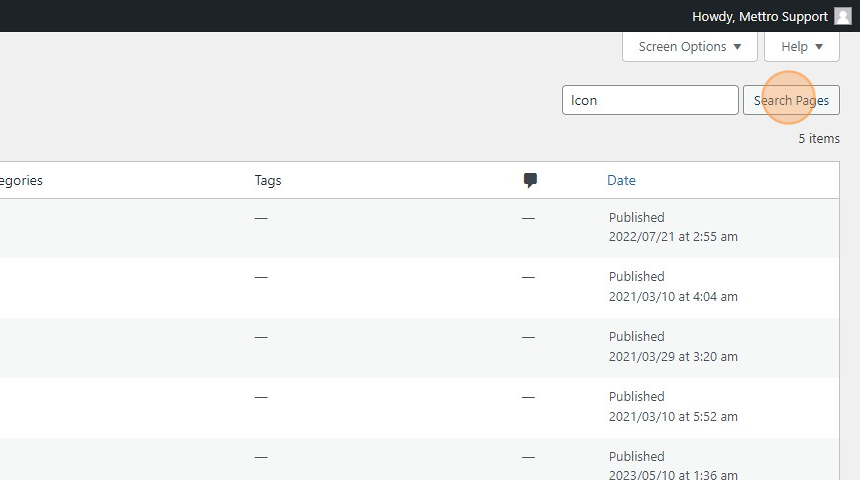Open the Screen Options panel

689,47
